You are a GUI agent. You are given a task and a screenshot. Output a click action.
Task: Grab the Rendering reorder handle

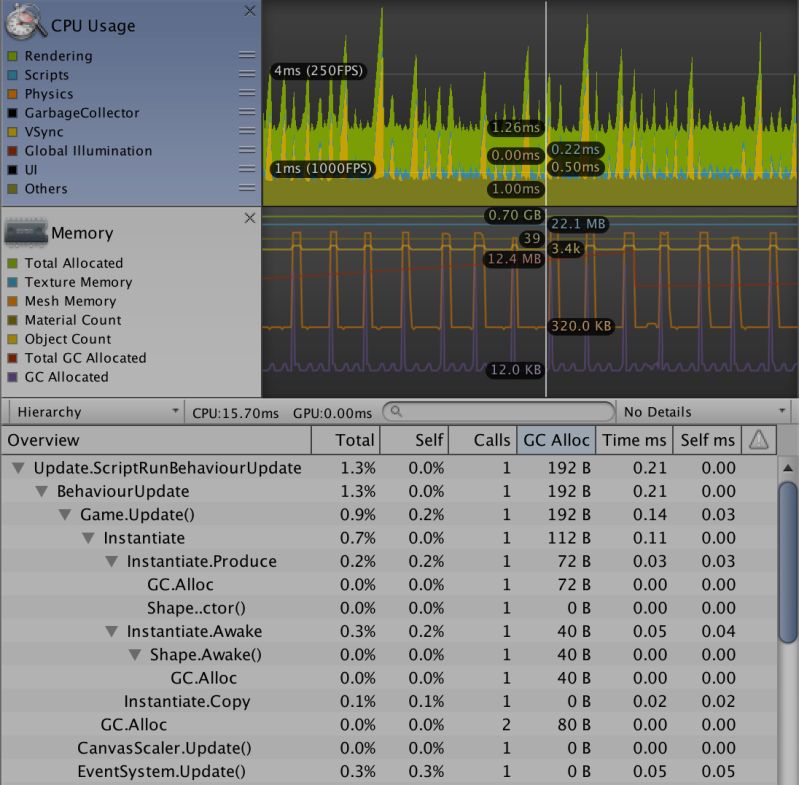[247, 55]
